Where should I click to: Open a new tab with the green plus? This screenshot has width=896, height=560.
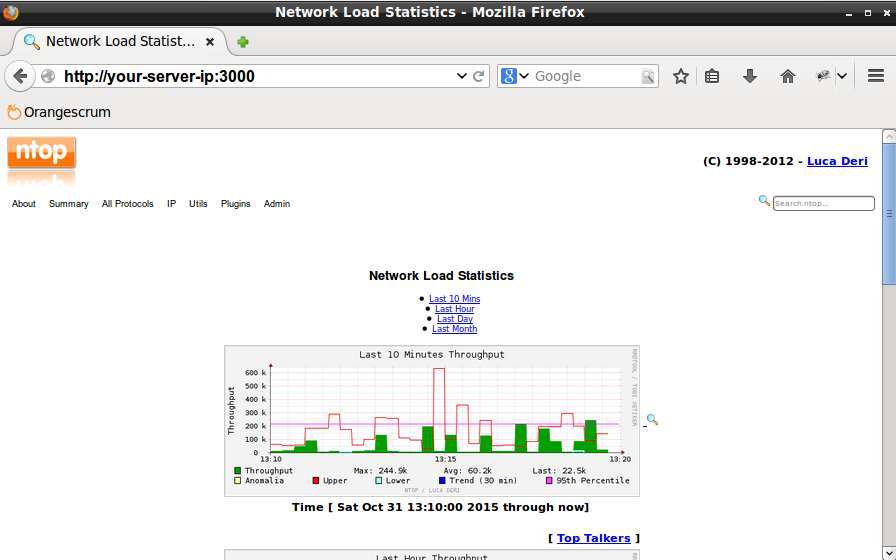click(x=243, y=42)
